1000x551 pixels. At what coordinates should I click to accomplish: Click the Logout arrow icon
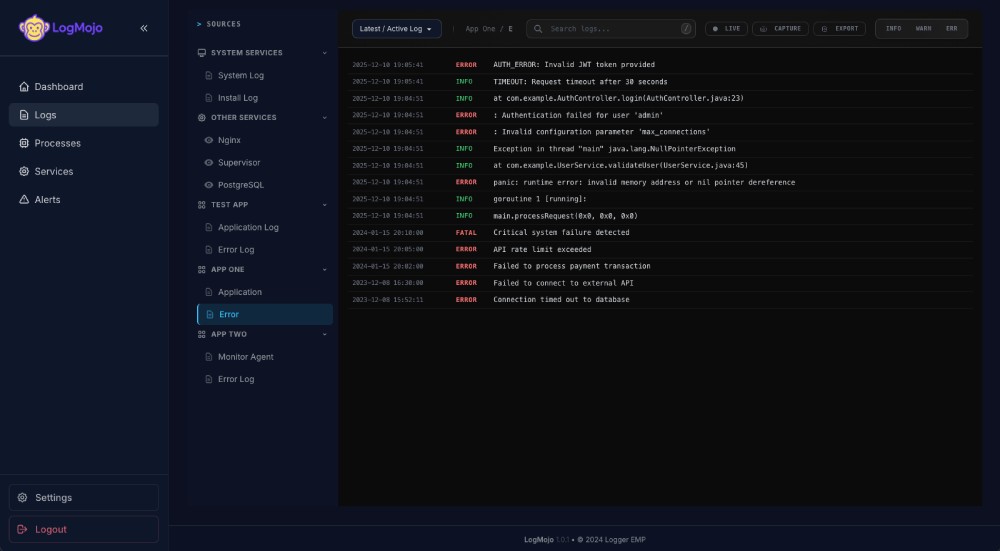(22, 529)
